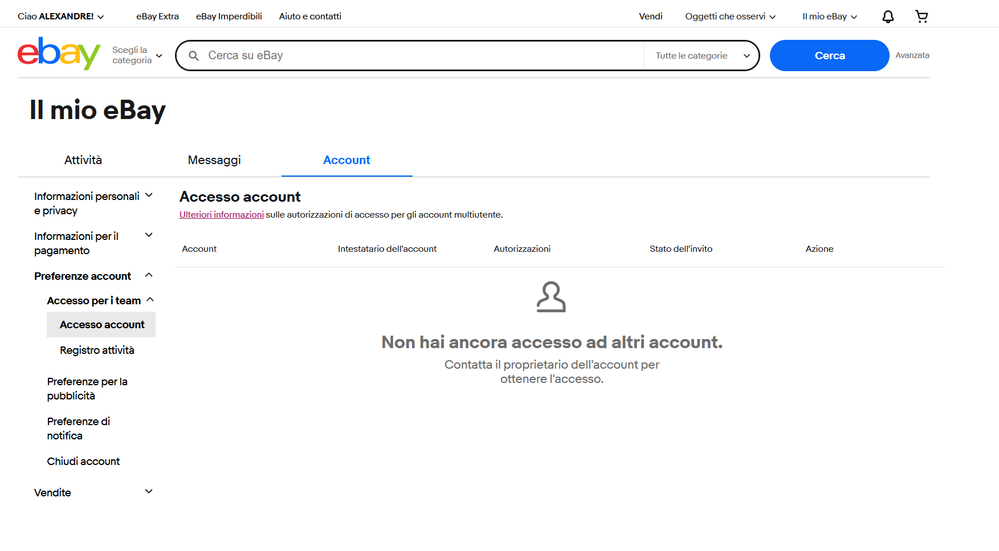Expand Informazioni per il pagamento section
The width and height of the screenshot is (999, 551).
click(93, 243)
